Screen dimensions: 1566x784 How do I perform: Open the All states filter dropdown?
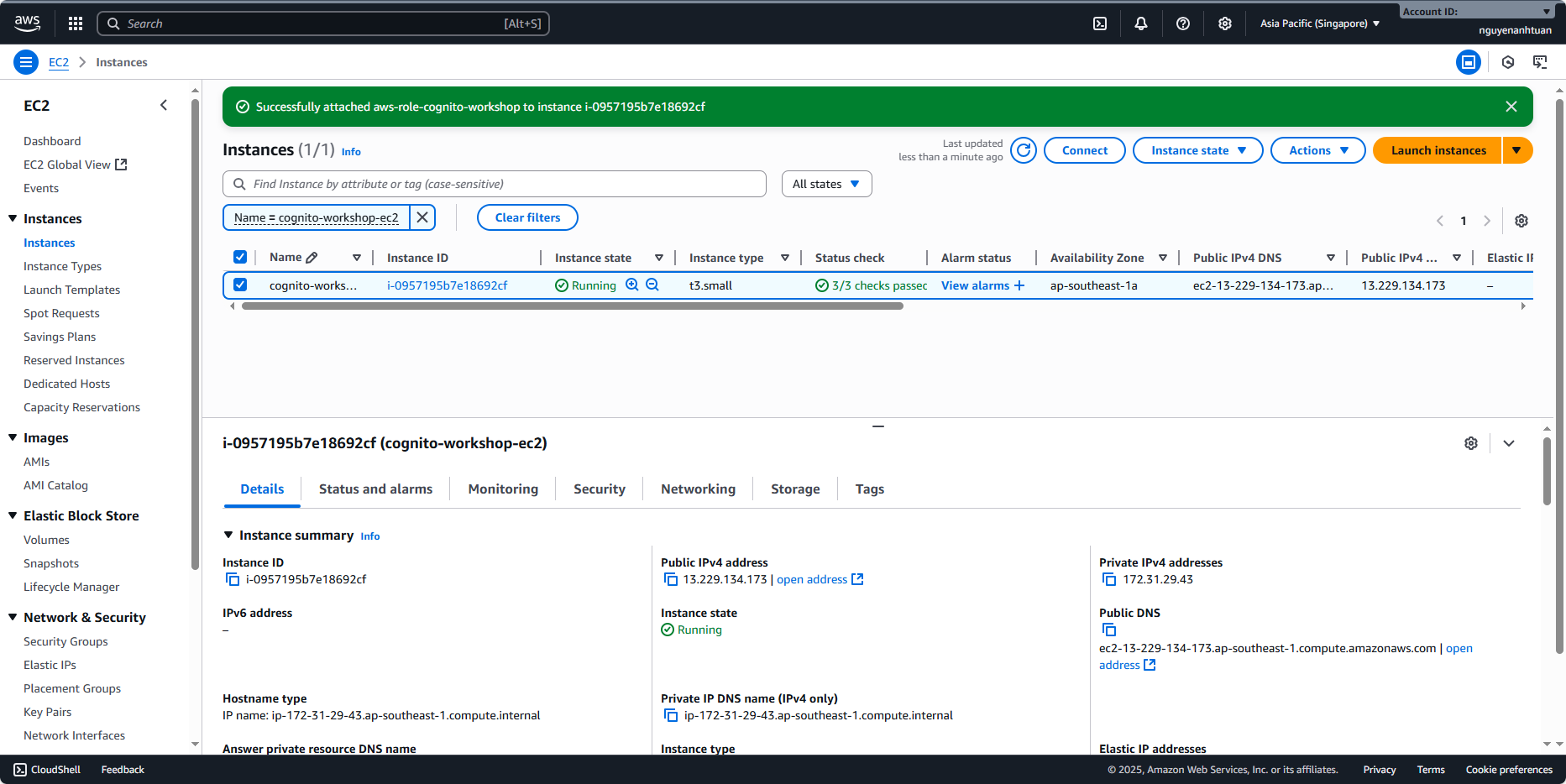[826, 184]
